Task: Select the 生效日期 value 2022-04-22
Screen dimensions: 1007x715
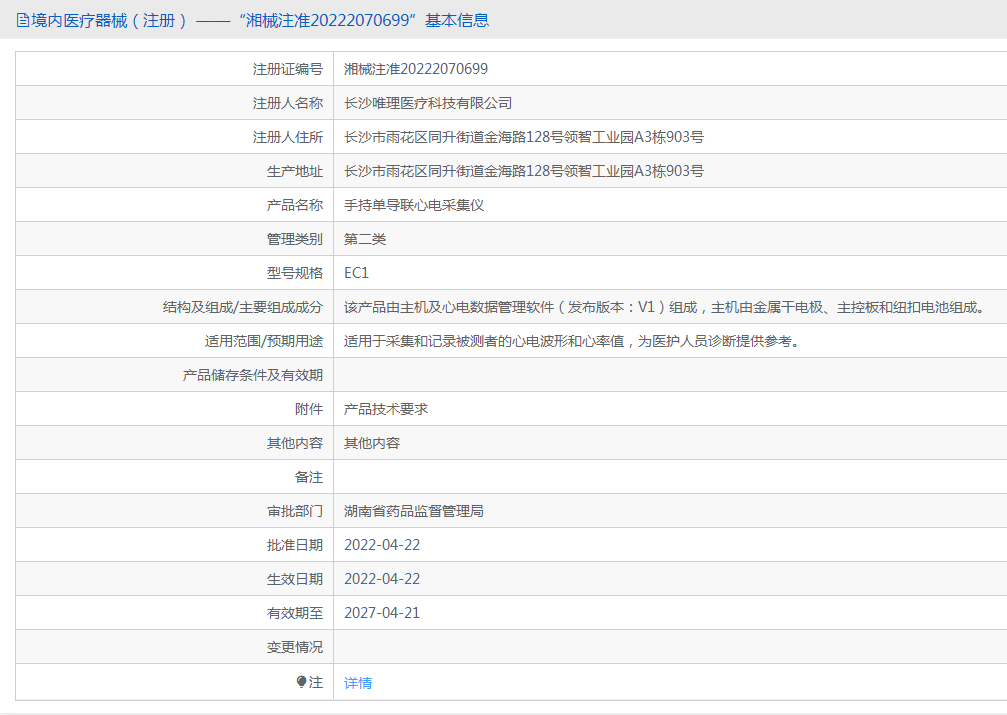Action: click(382, 579)
